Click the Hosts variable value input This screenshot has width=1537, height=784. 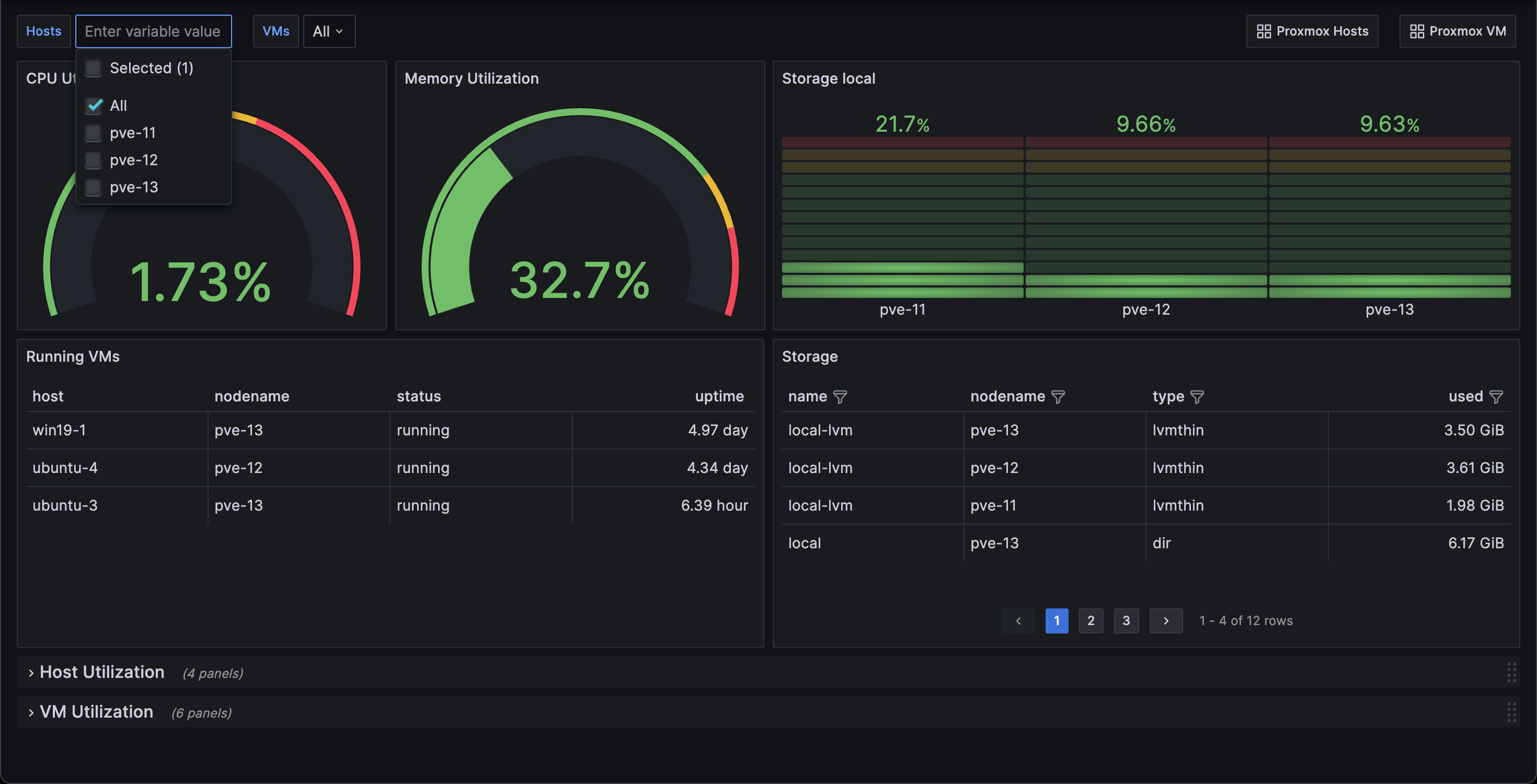pyautogui.click(x=153, y=31)
